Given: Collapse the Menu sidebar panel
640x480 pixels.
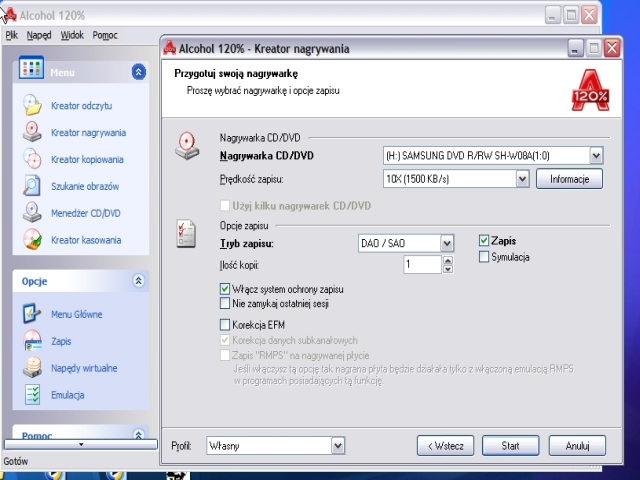Looking at the screenshot, I should (x=139, y=72).
